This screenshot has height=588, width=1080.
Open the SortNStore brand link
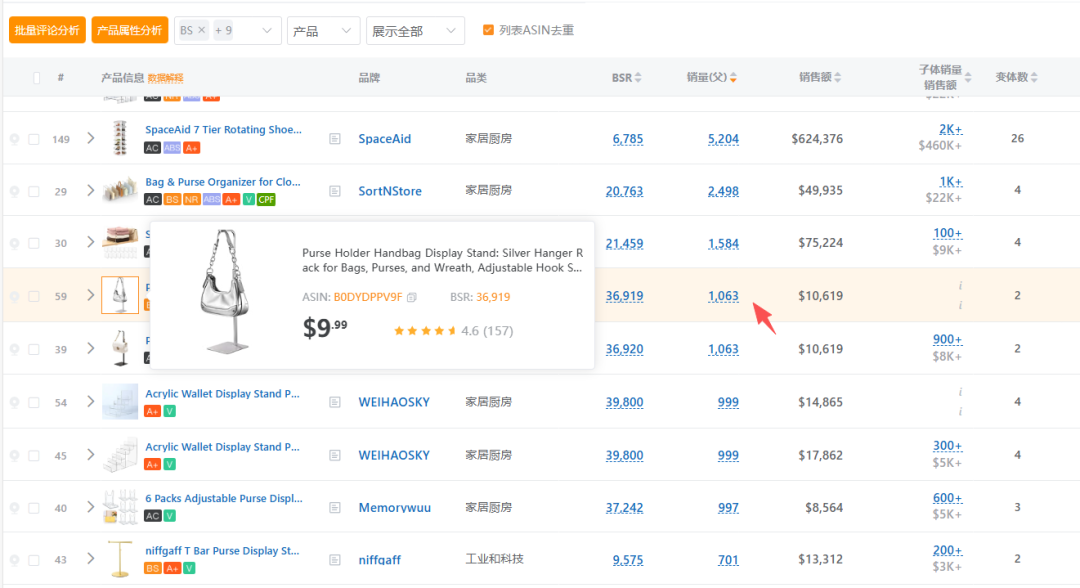[x=390, y=191]
